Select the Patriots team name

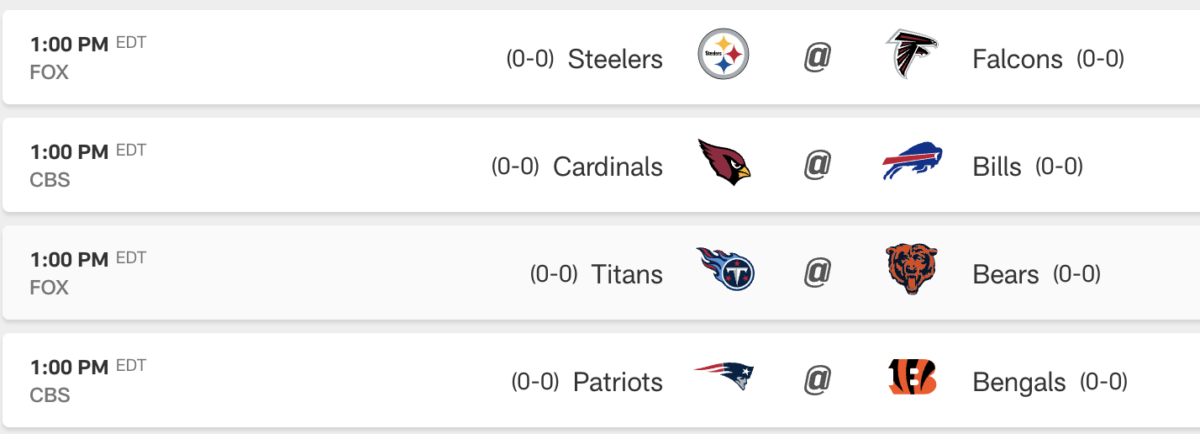click(x=618, y=381)
